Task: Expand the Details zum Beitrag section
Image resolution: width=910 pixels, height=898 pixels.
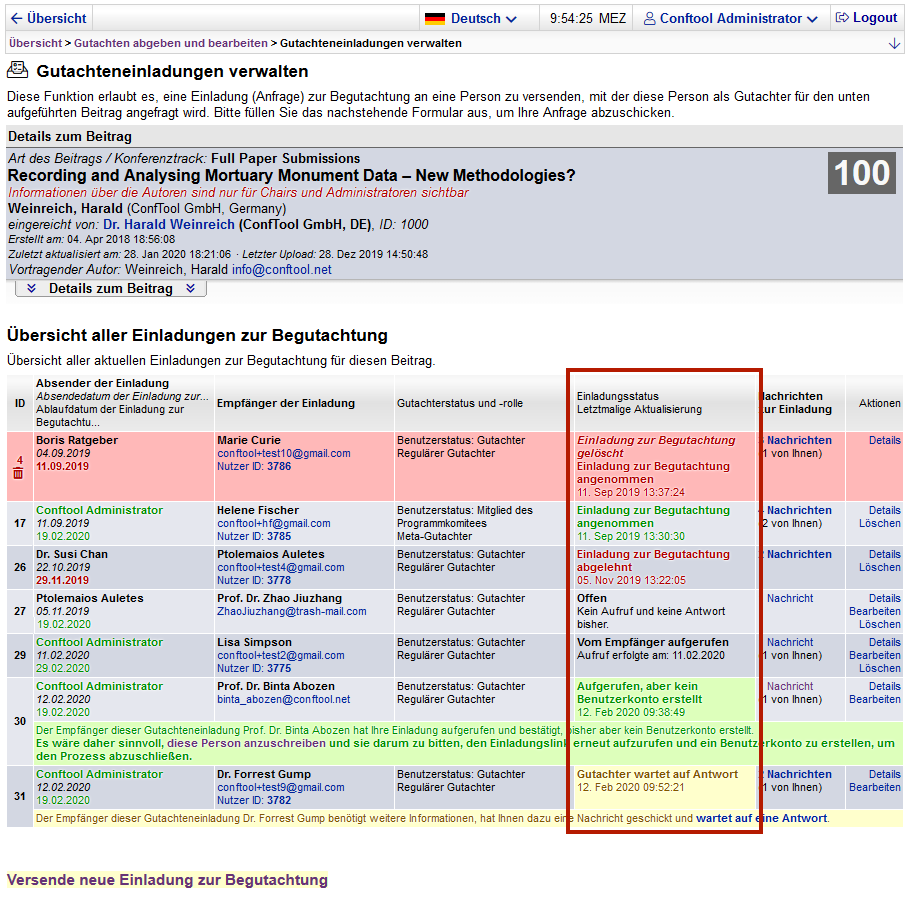Action: 111,289
